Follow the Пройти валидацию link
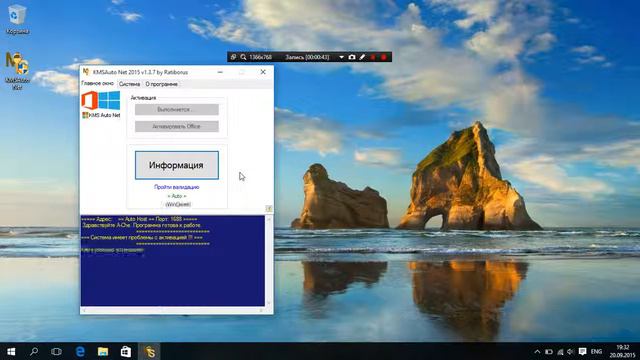The height and width of the screenshot is (360, 640). pyautogui.click(x=177, y=187)
